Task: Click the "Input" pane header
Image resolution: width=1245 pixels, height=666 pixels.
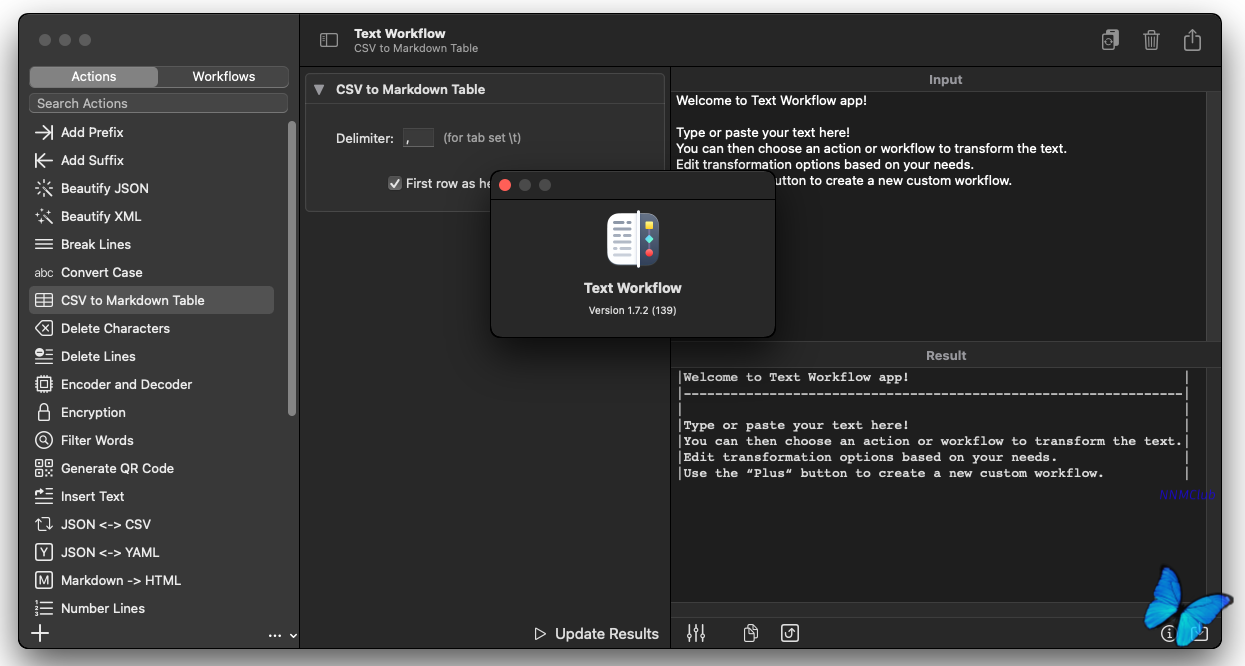Action: [946, 80]
